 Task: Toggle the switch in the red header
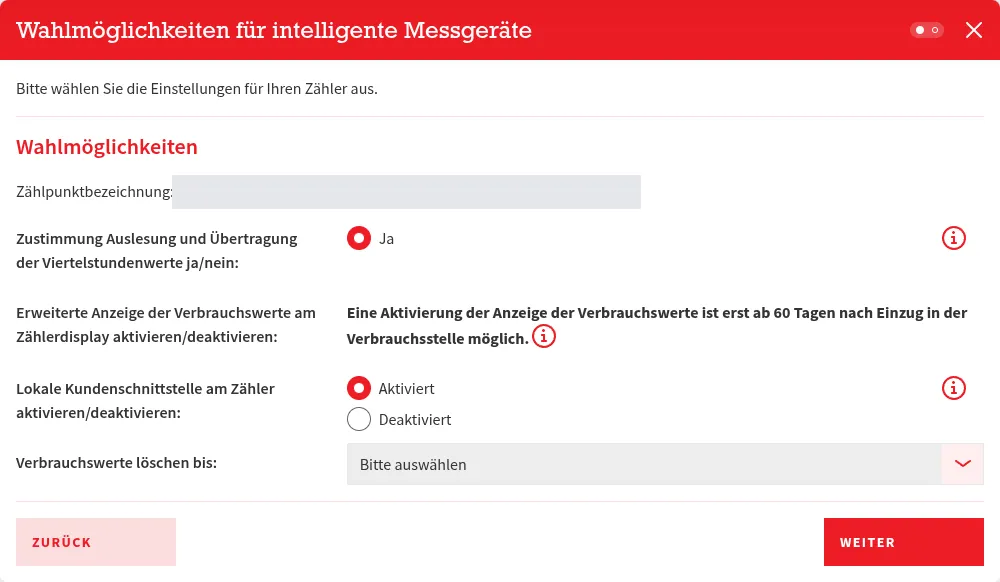click(x=927, y=30)
